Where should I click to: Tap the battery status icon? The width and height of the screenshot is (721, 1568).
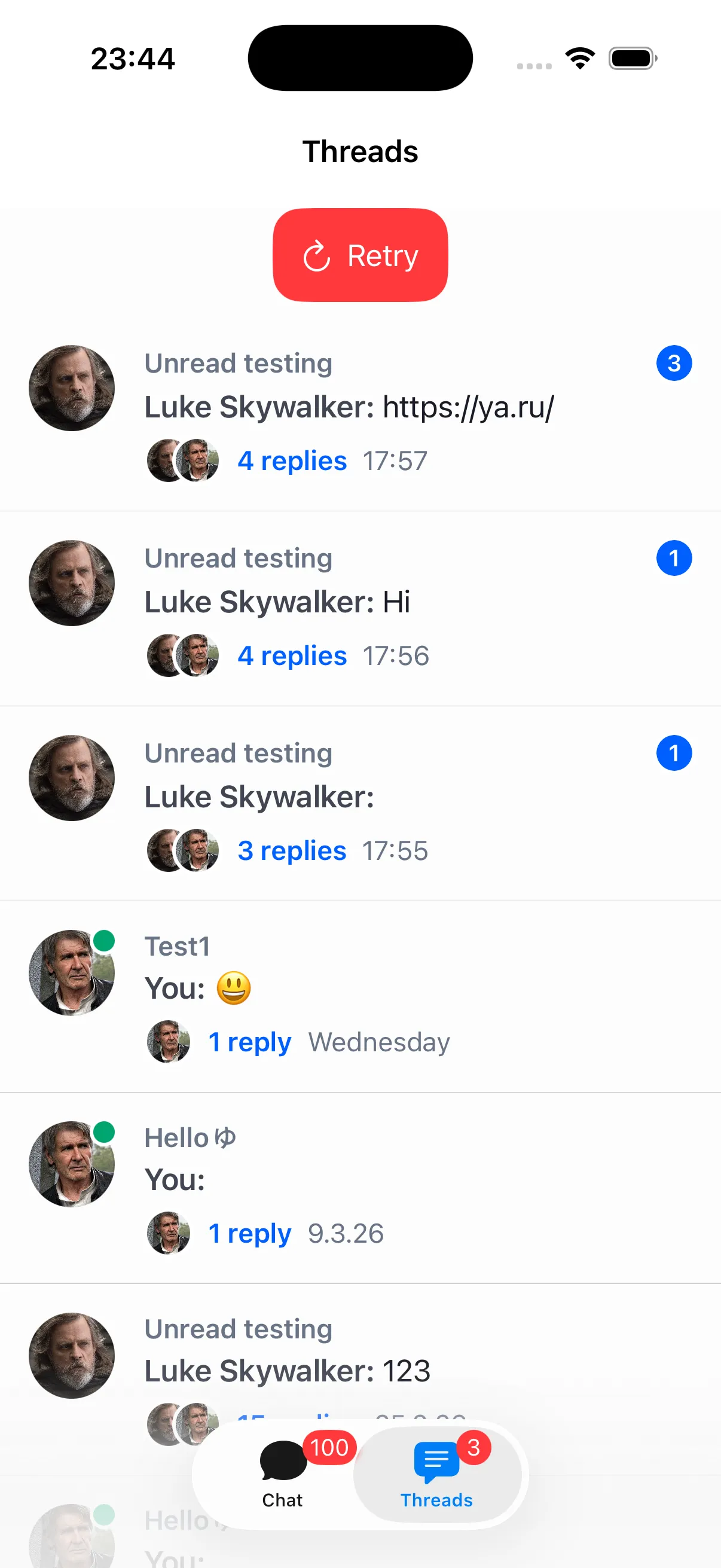(x=633, y=59)
